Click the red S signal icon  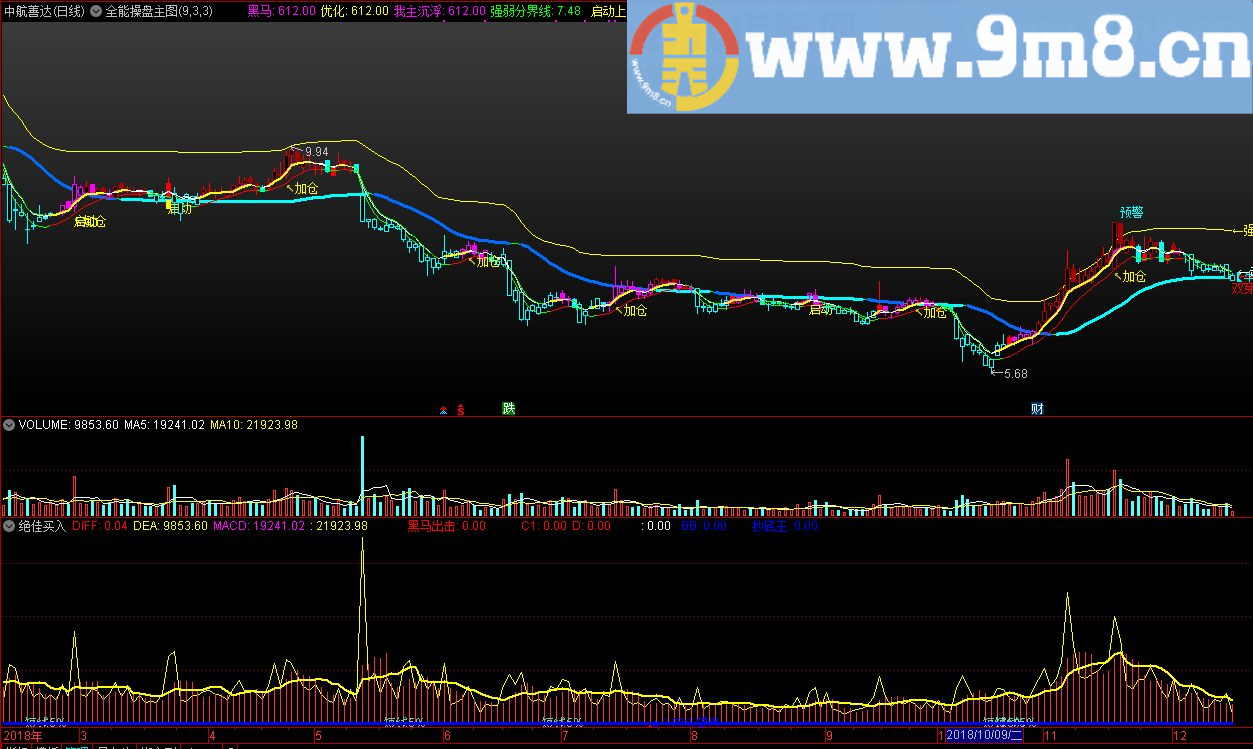point(461,409)
